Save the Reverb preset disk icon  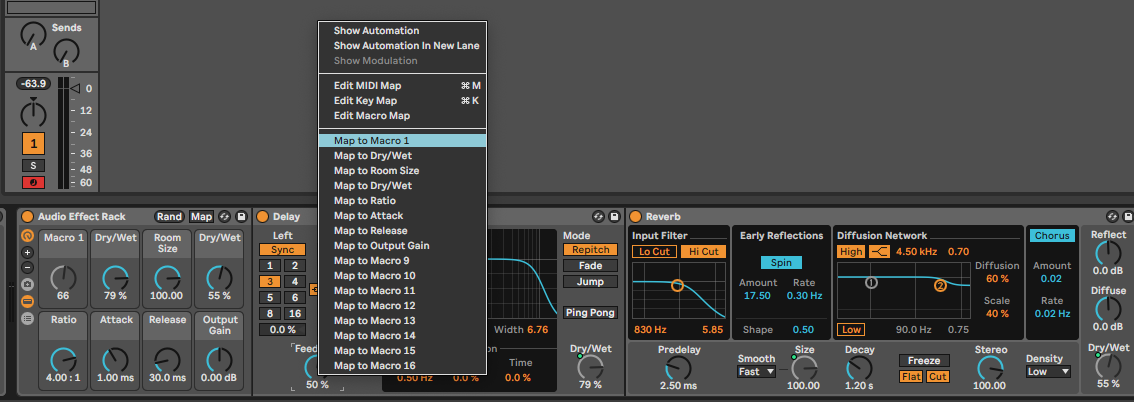click(1128, 216)
